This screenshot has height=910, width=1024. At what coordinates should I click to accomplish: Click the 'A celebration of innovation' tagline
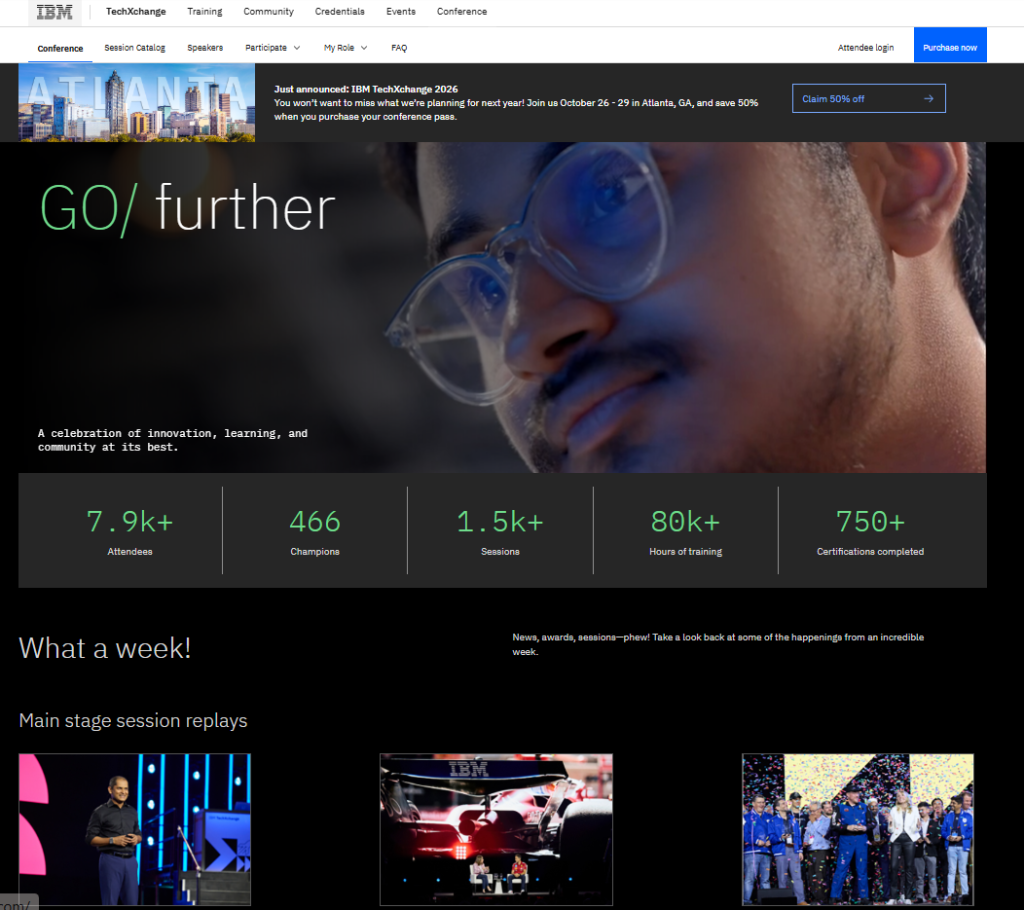click(172, 440)
